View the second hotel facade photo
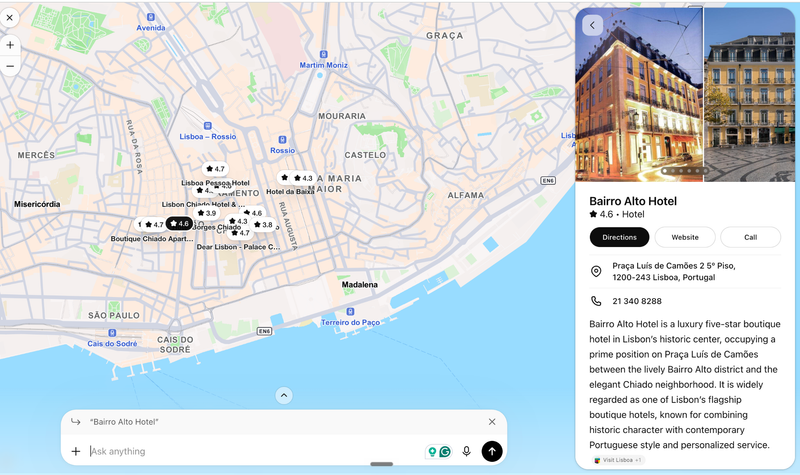 [x=749, y=94]
